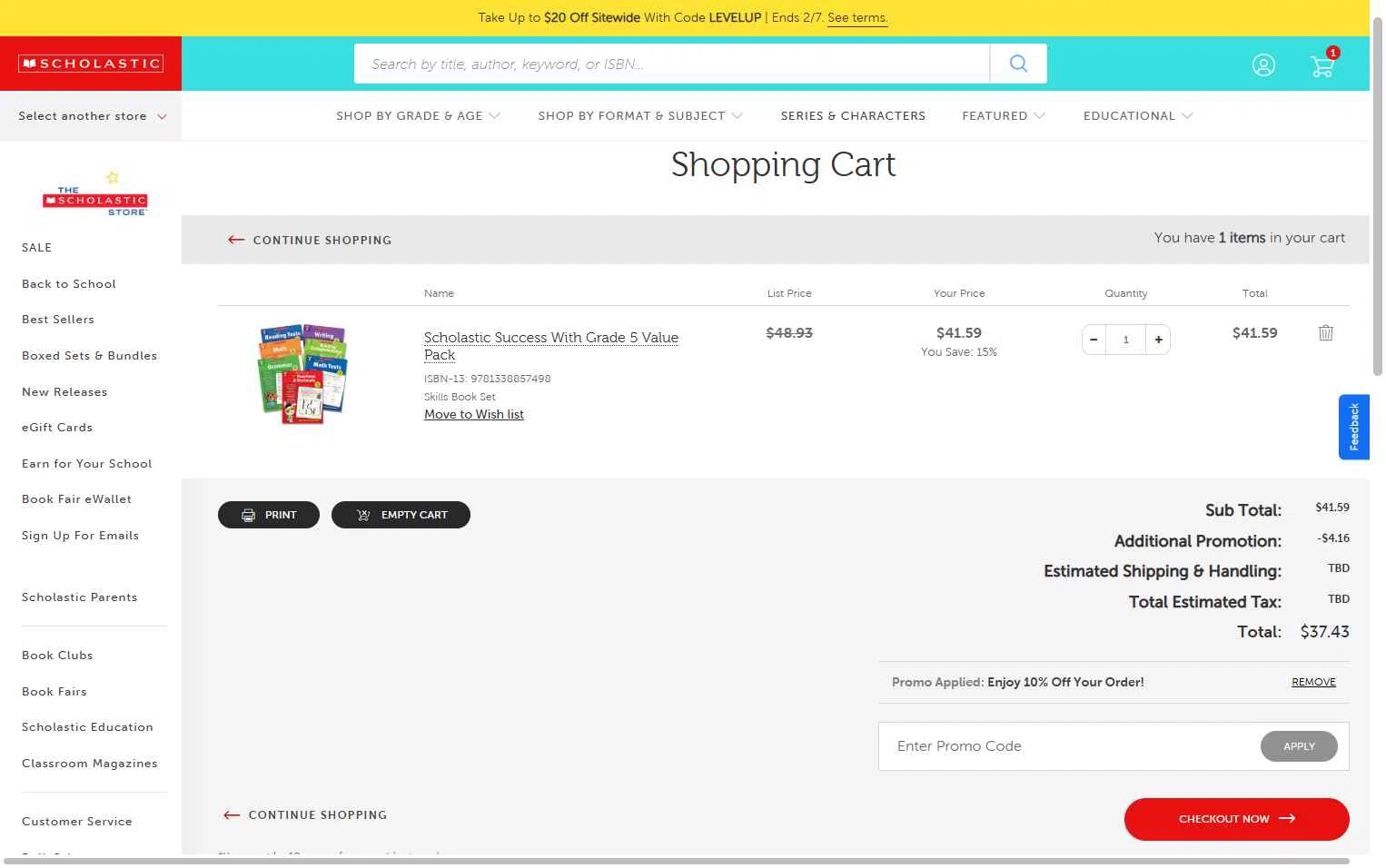Click the Total $37.43 amount

(1325, 632)
